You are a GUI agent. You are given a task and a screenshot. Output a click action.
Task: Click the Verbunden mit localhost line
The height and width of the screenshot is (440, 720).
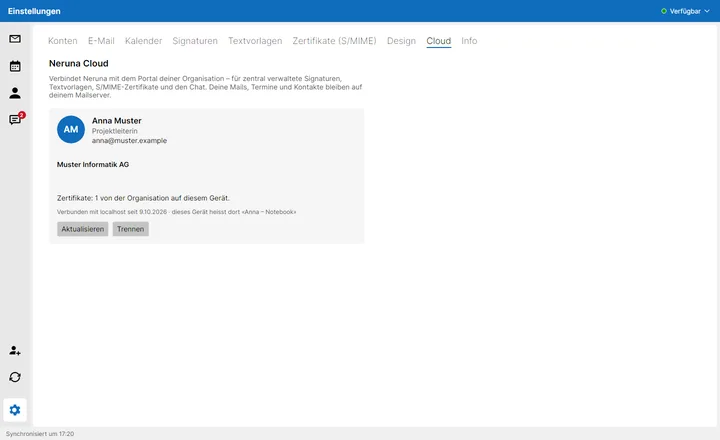[176, 212]
